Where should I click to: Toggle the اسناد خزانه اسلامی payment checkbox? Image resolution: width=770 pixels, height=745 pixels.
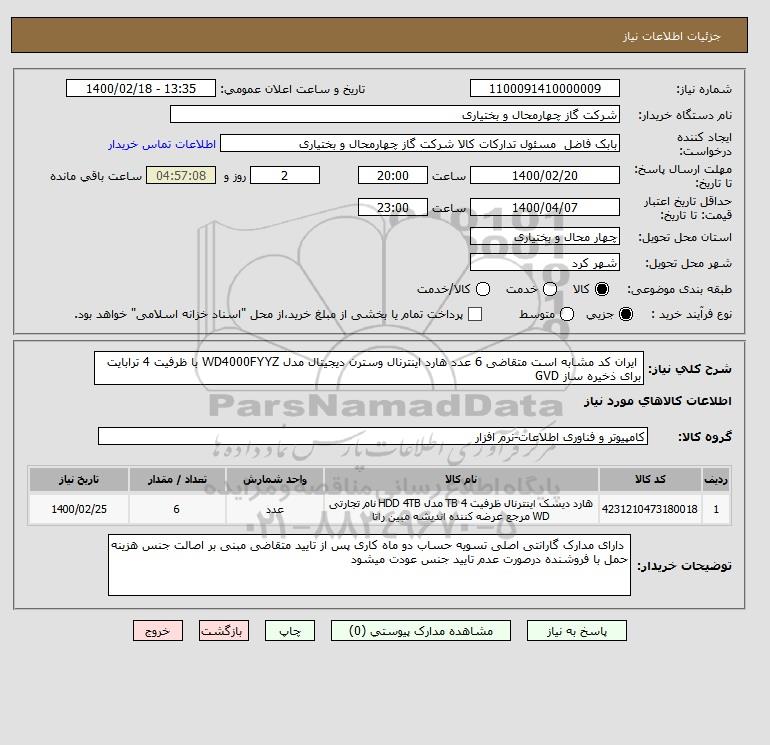pyautogui.click(x=475, y=314)
